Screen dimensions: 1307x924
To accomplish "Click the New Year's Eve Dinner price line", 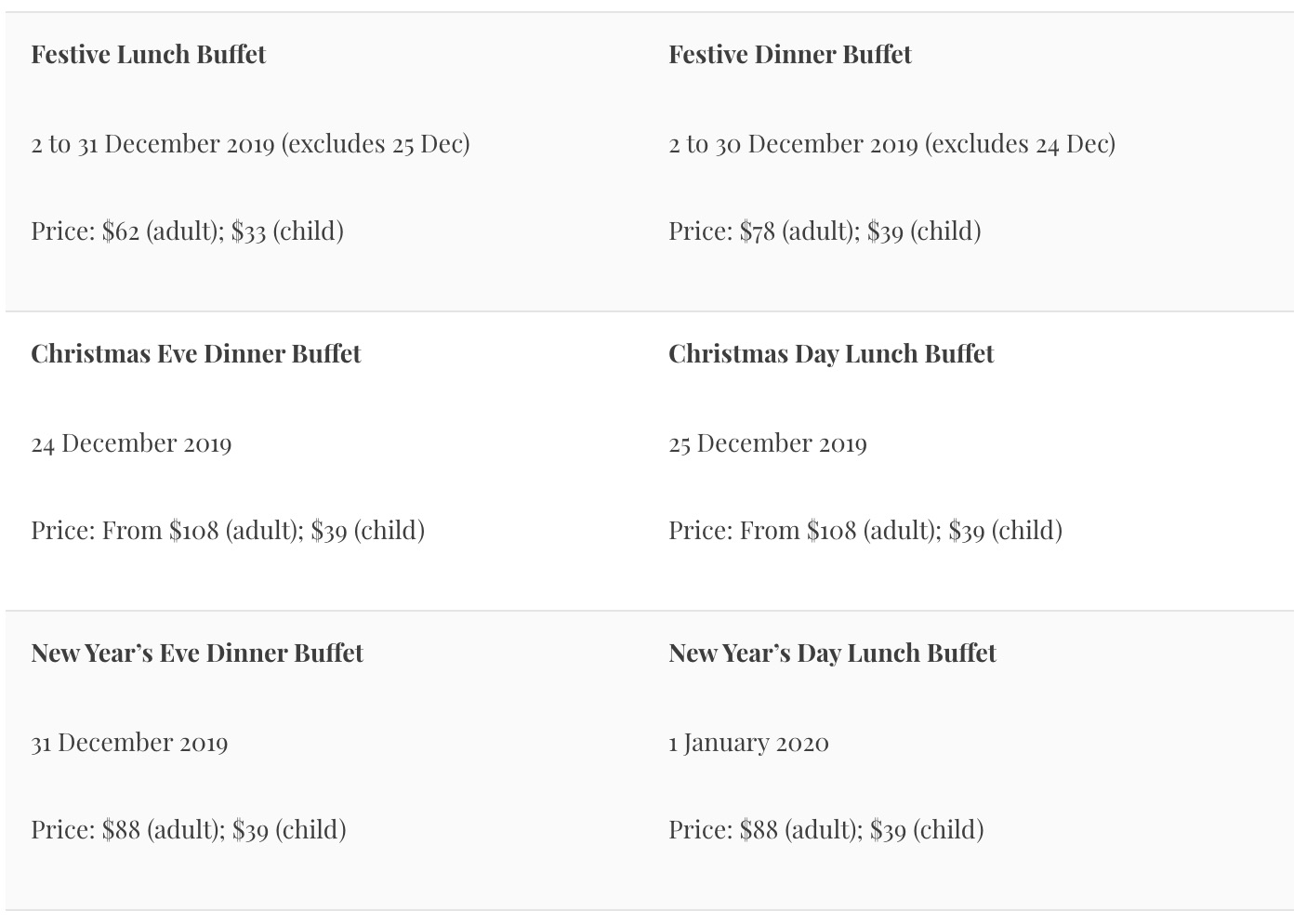I will [188, 829].
